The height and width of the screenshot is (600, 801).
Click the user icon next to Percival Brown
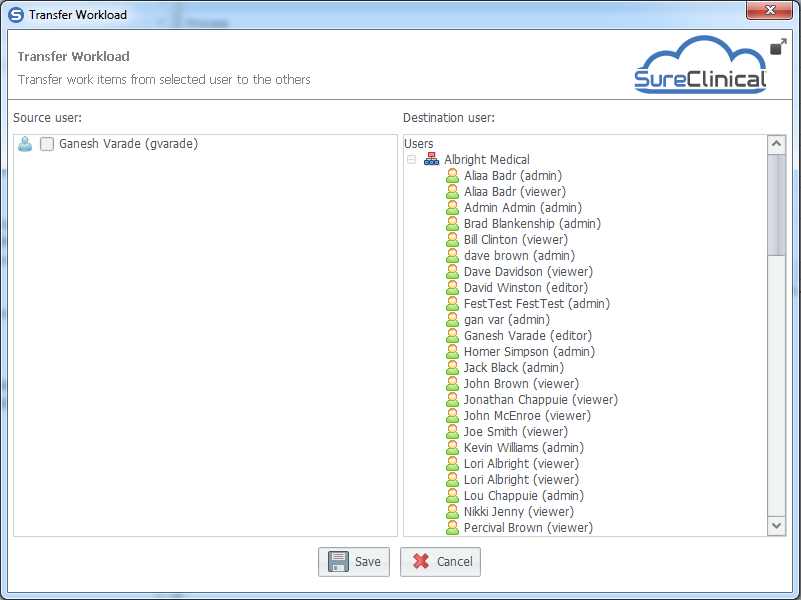(452, 527)
